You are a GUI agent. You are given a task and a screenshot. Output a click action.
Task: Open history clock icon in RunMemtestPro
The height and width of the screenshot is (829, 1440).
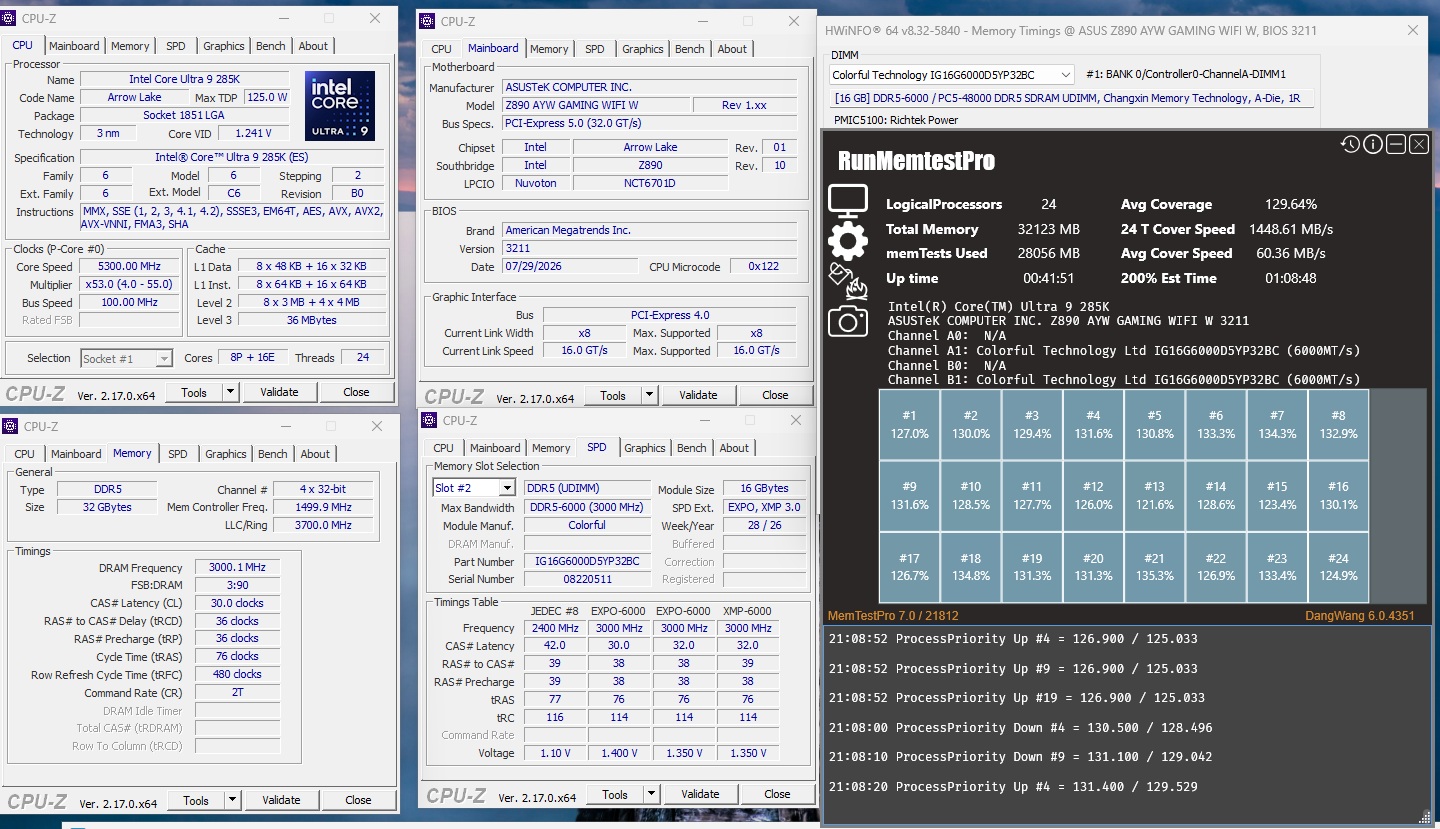(1350, 144)
